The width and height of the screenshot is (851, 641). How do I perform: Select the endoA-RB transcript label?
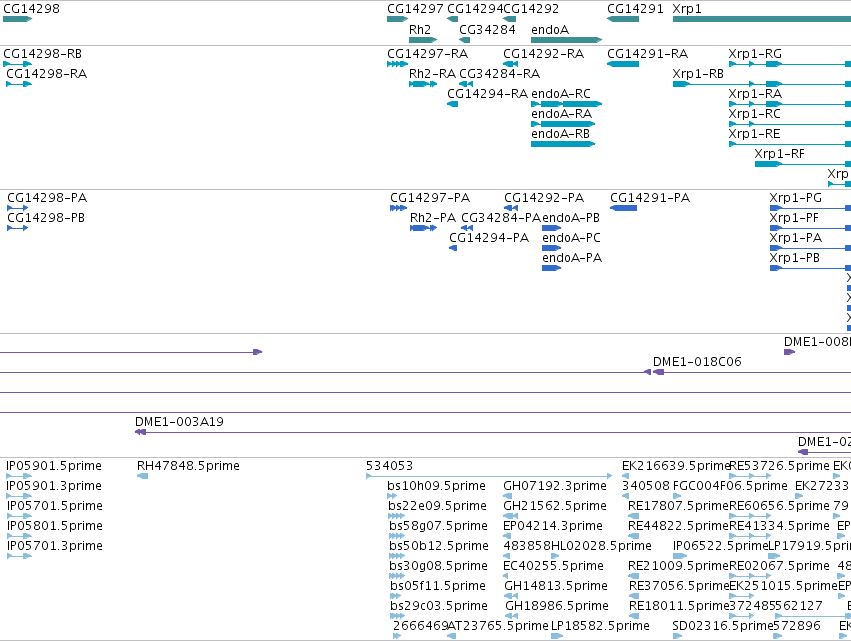(x=561, y=134)
